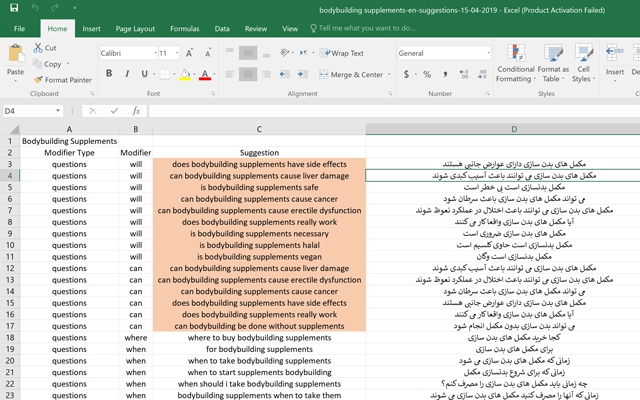The image size is (640, 400).
Task: Increase font size with large A
Action: coord(189,53)
